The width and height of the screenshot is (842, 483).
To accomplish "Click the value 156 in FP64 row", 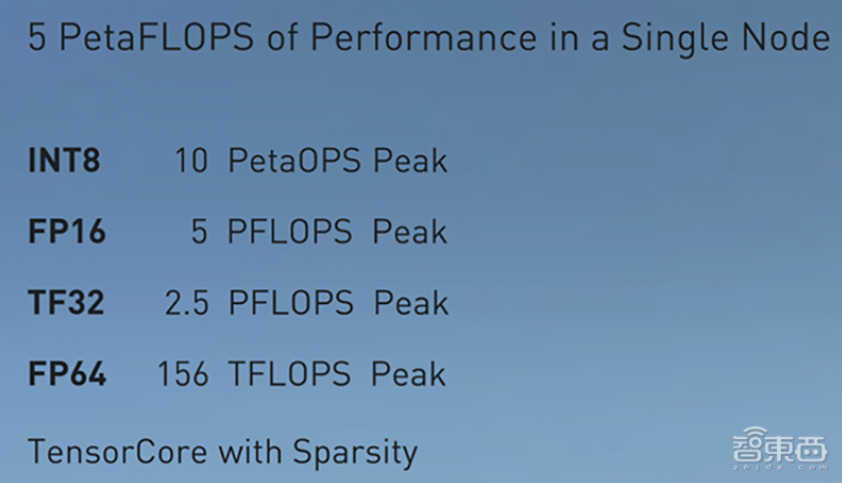I will click(183, 374).
